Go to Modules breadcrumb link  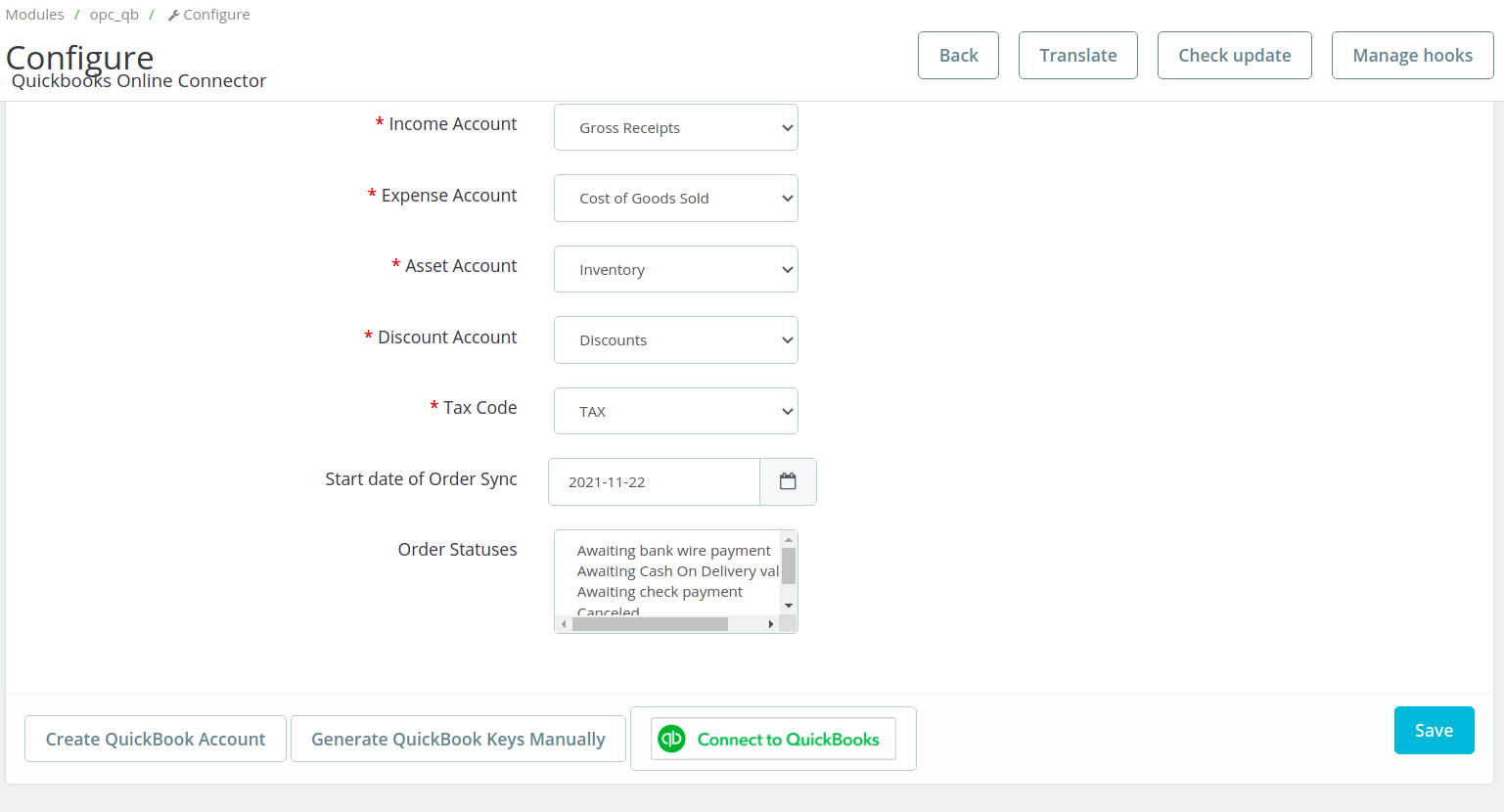[x=35, y=15]
